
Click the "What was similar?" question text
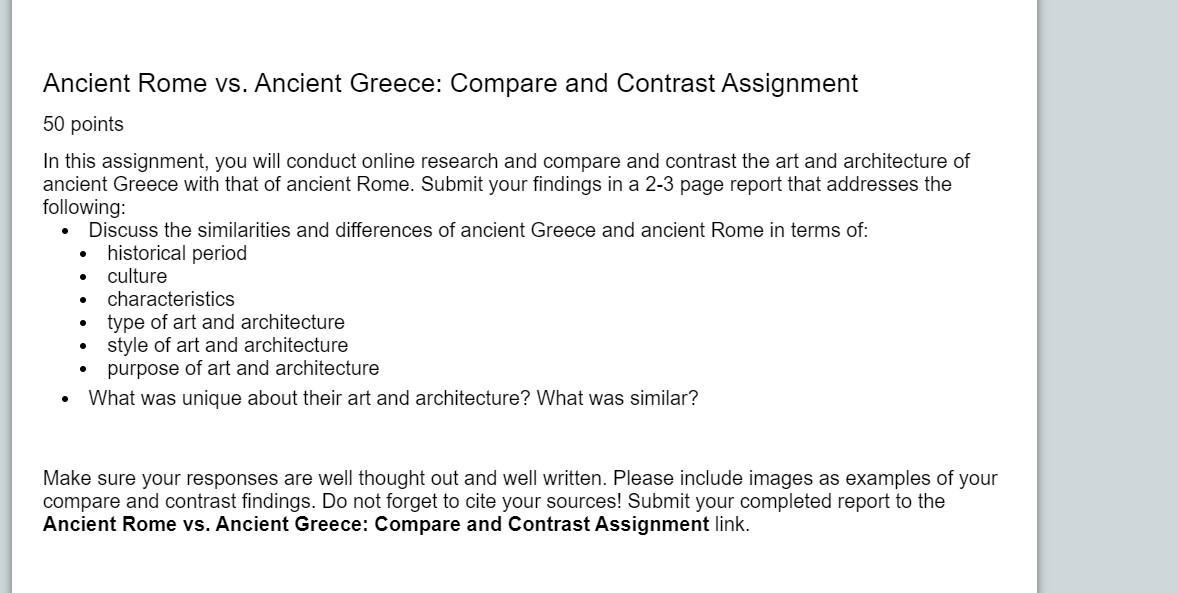click(x=617, y=398)
